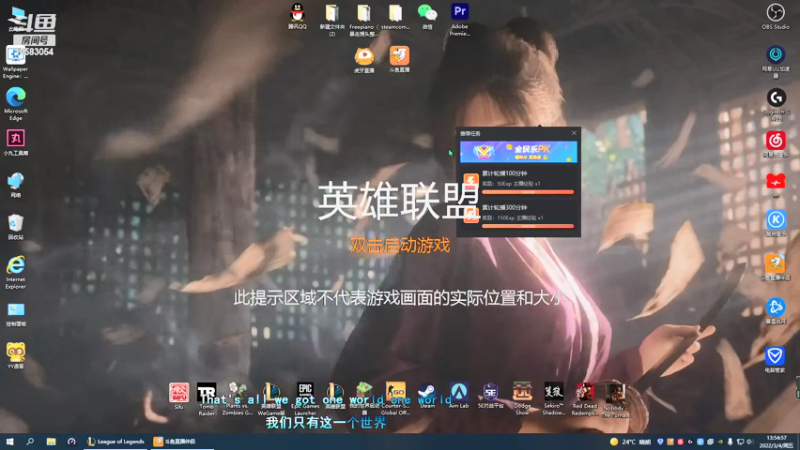Close the task popup panel

pos(574,133)
